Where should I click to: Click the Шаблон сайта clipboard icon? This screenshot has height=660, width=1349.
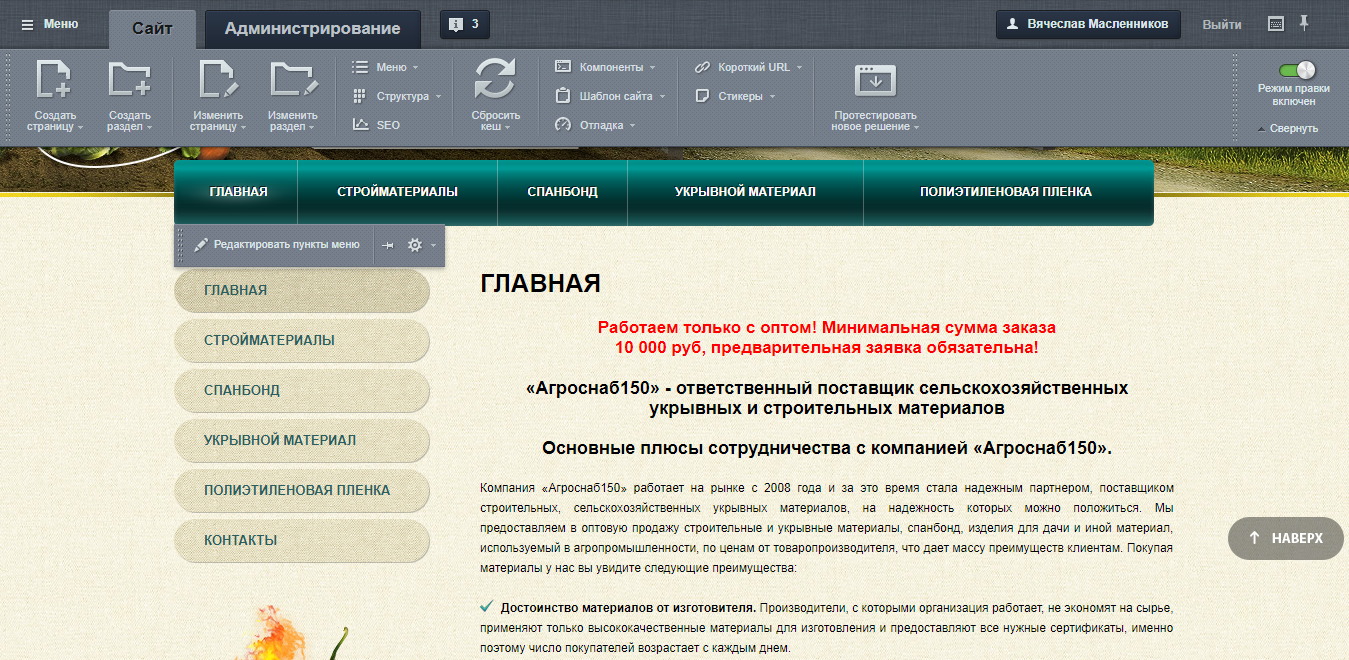click(x=562, y=96)
